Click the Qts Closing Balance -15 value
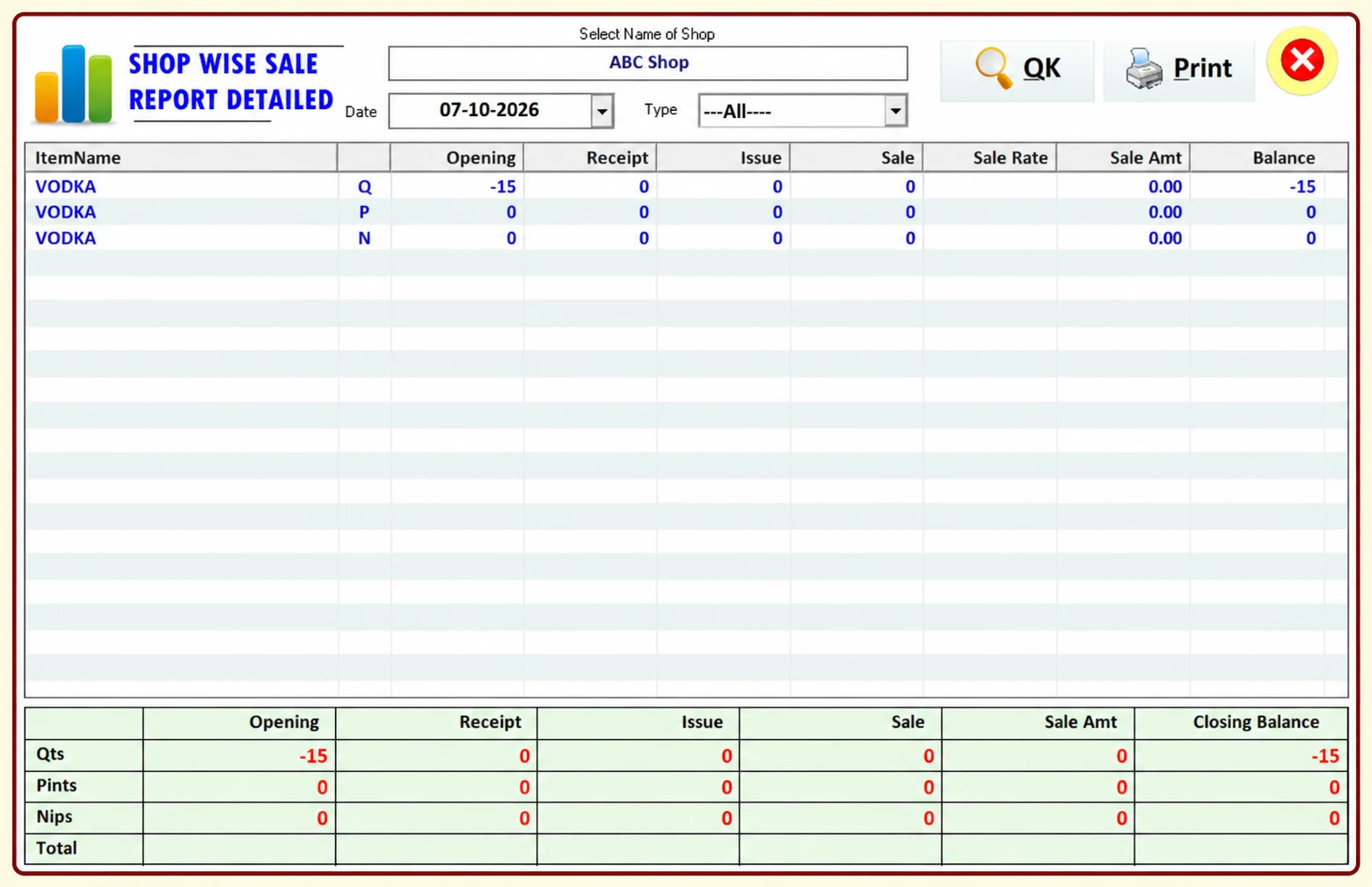Image resolution: width=1372 pixels, height=887 pixels. pyautogui.click(x=1325, y=756)
